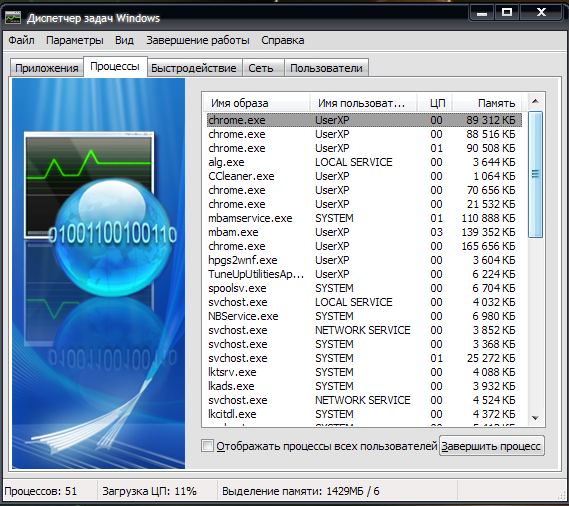Select the alg.exe process
This screenshot has width=569, height=506.
364,162
